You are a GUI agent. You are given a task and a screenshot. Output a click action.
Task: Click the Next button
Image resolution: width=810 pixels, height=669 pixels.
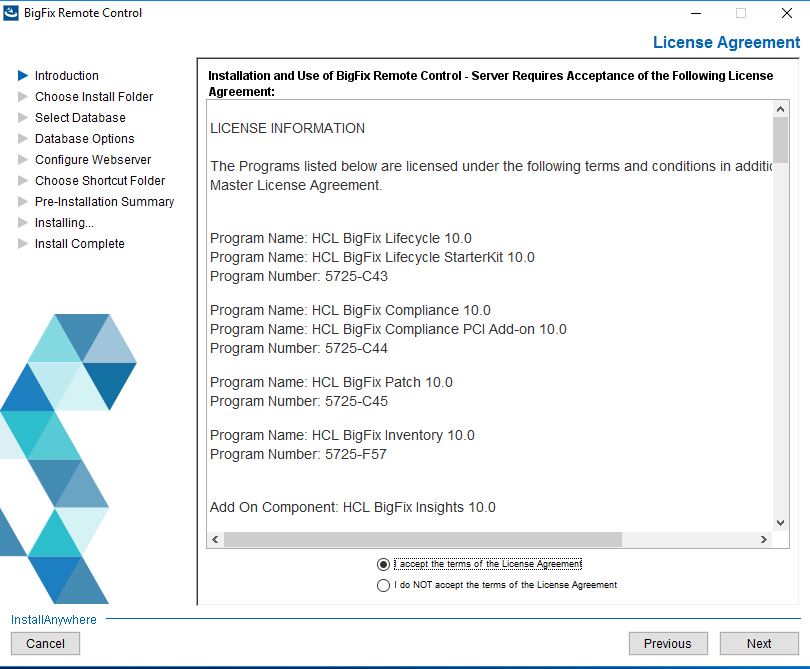click(x=759, y=644)
